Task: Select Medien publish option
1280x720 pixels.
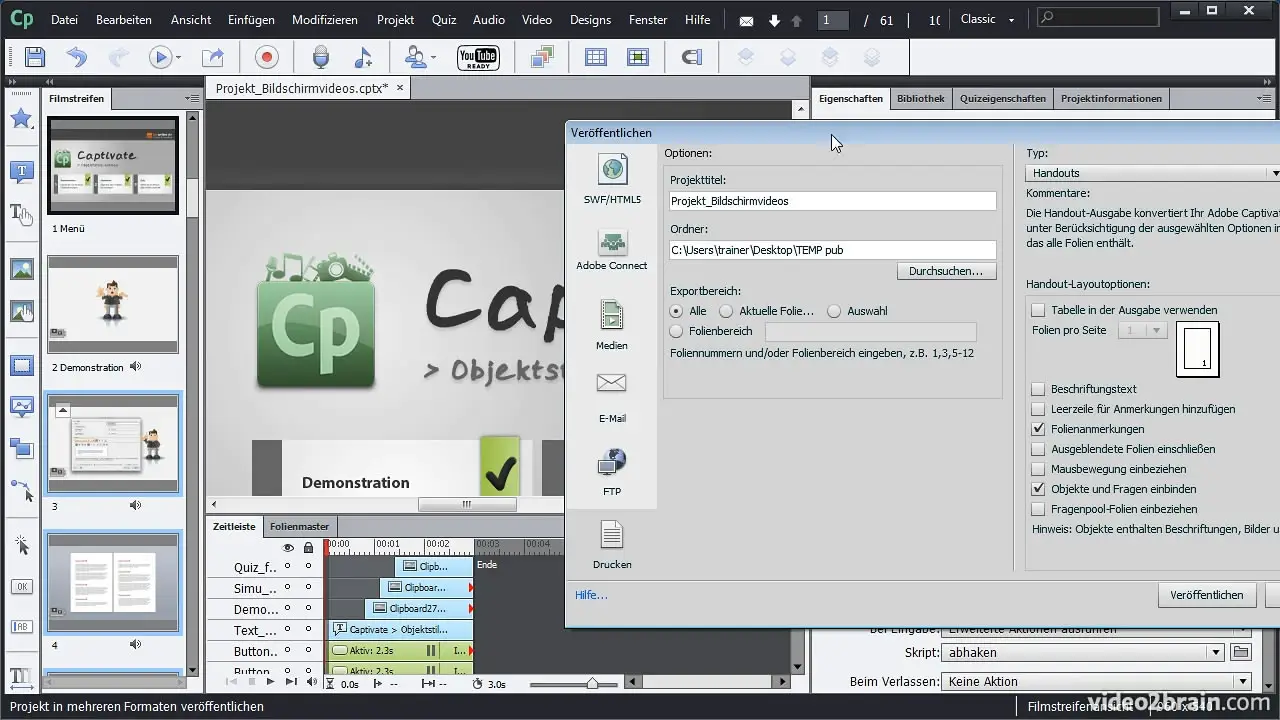Action: coord(612,324)
